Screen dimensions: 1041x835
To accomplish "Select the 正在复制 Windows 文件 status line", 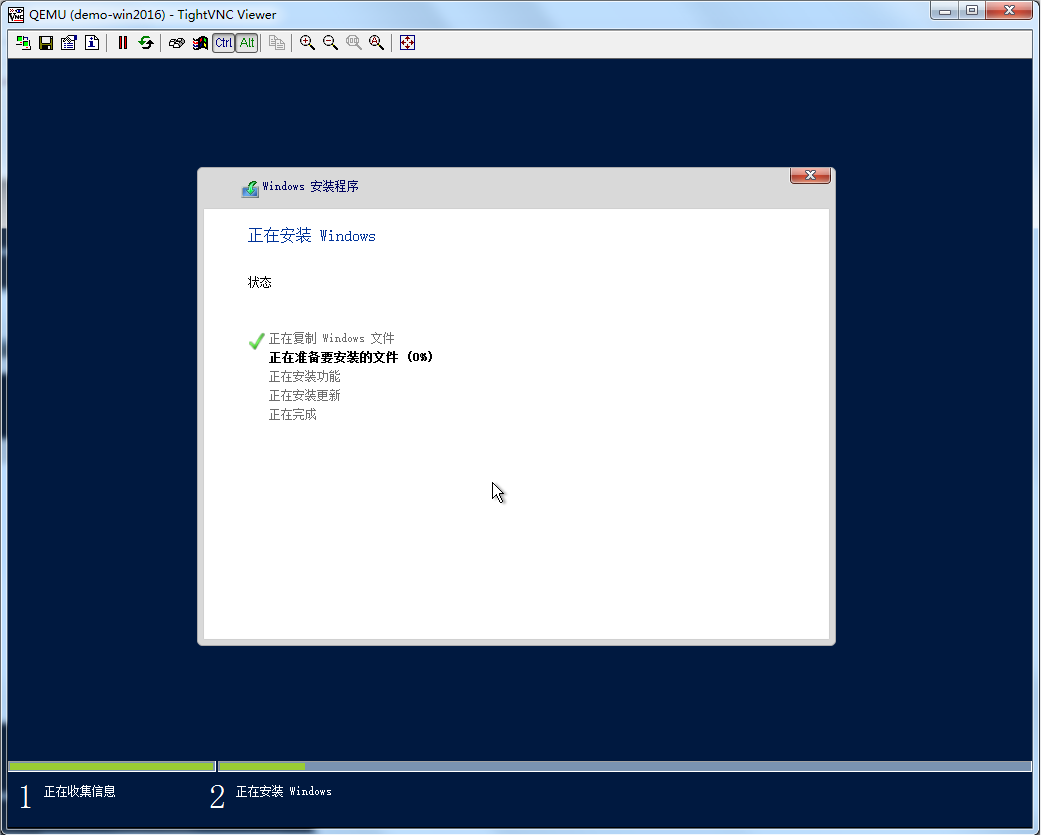I will 331,339.
